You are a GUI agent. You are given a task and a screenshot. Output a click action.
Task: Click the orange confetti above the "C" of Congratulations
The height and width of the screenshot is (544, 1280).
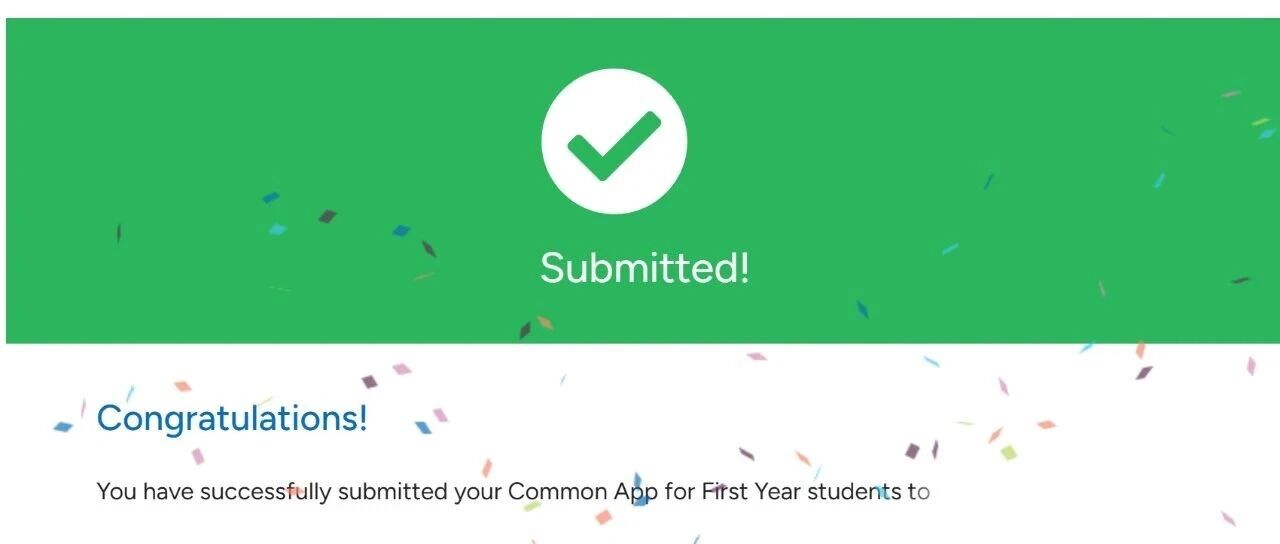point(182,386)
